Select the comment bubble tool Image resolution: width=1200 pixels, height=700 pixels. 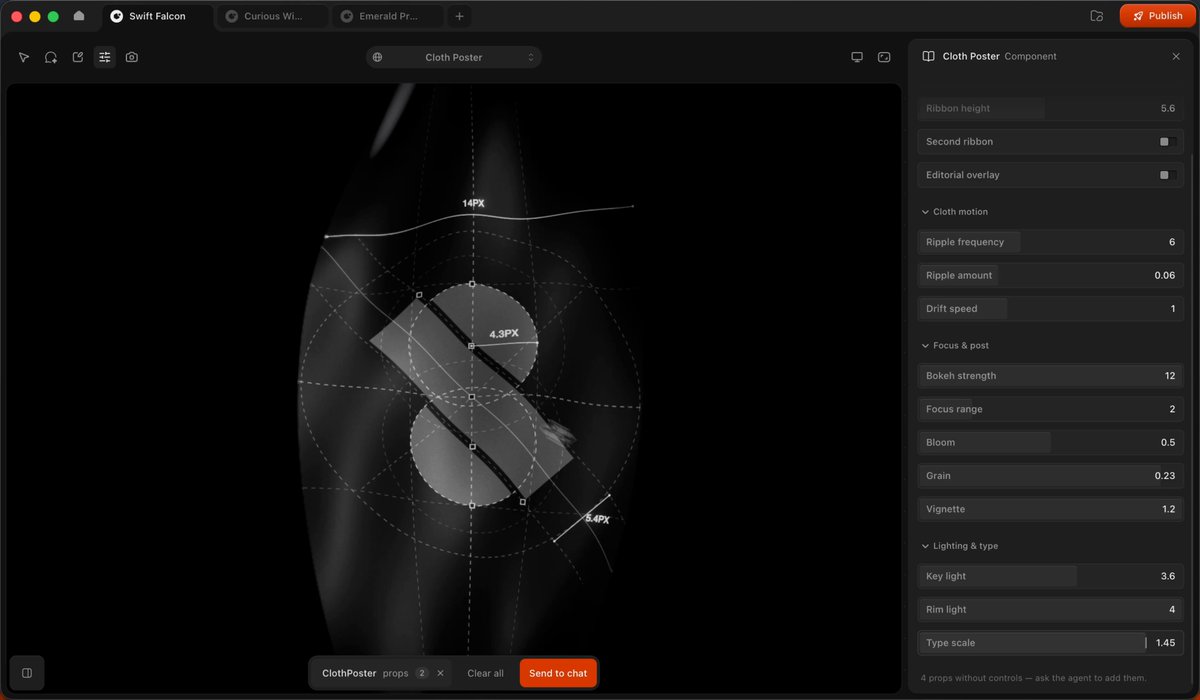click(51, 57)
